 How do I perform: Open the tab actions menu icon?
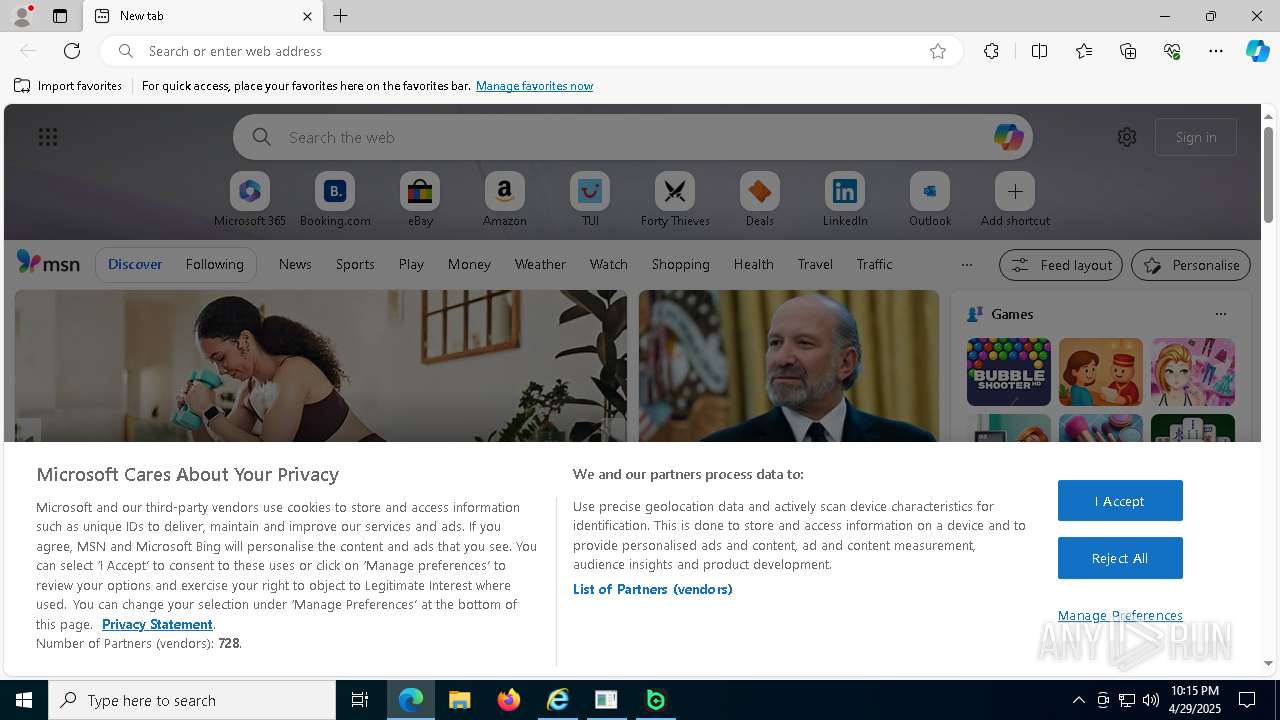pos(60,16)
